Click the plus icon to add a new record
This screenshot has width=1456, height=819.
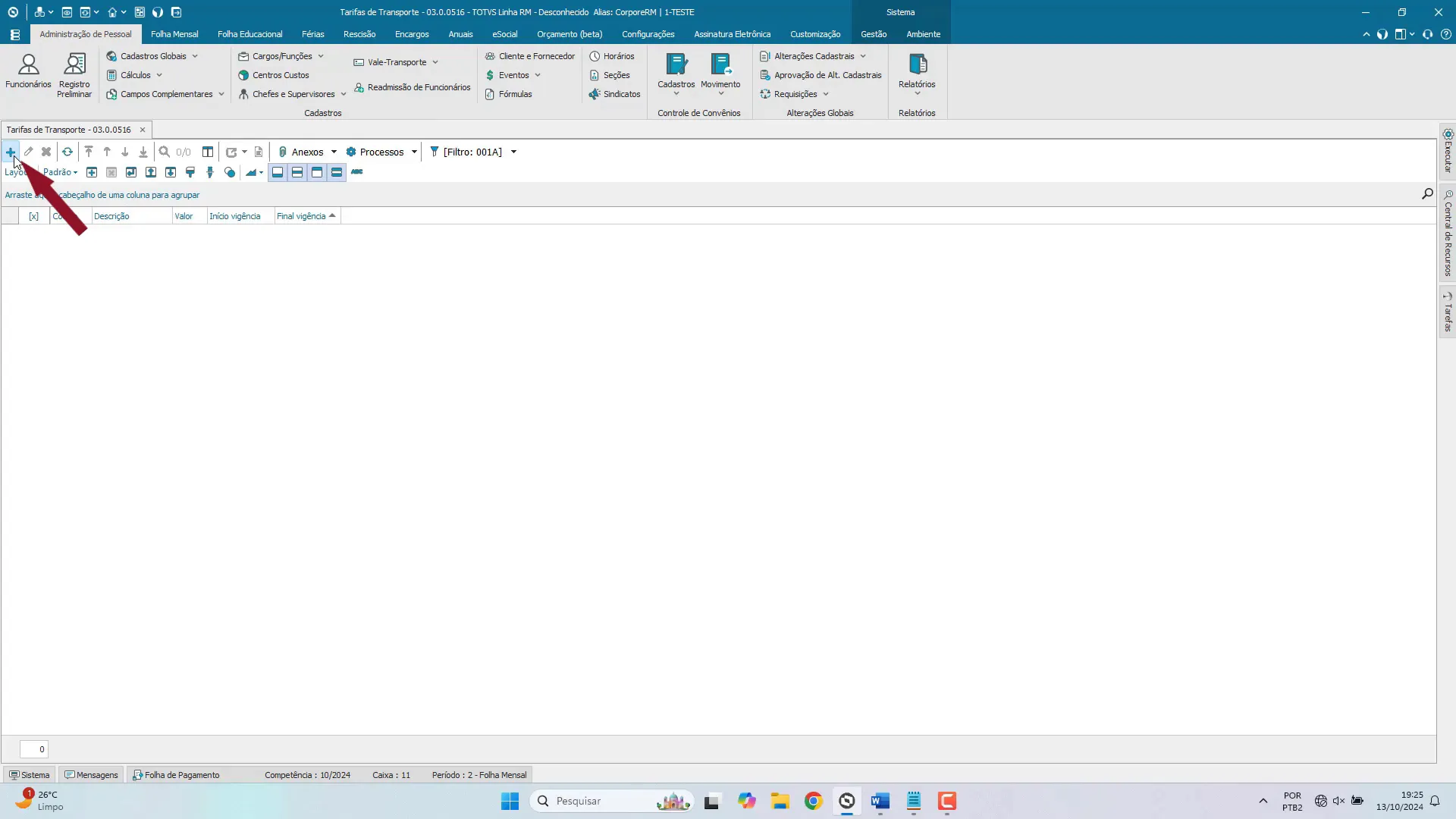pyautogui.click(x=11, y=152)
